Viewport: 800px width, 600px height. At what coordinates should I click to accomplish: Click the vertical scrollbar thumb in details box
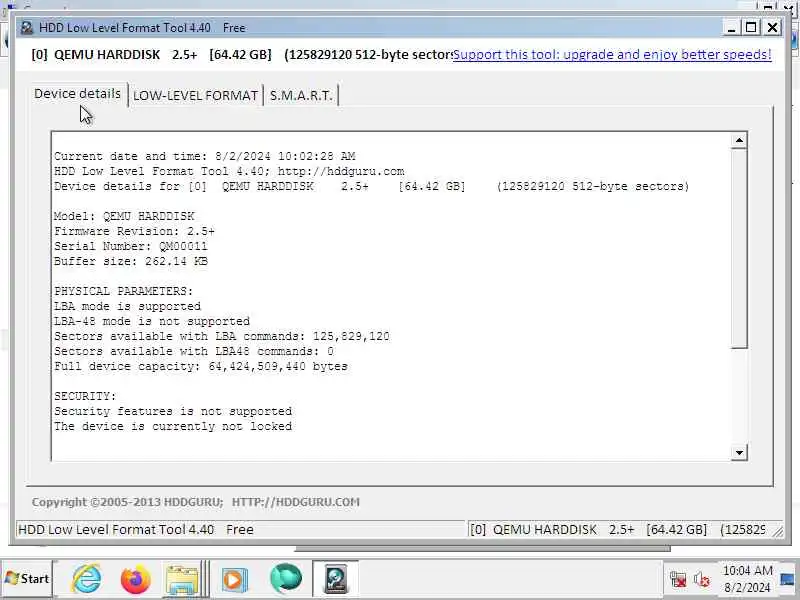739,249
